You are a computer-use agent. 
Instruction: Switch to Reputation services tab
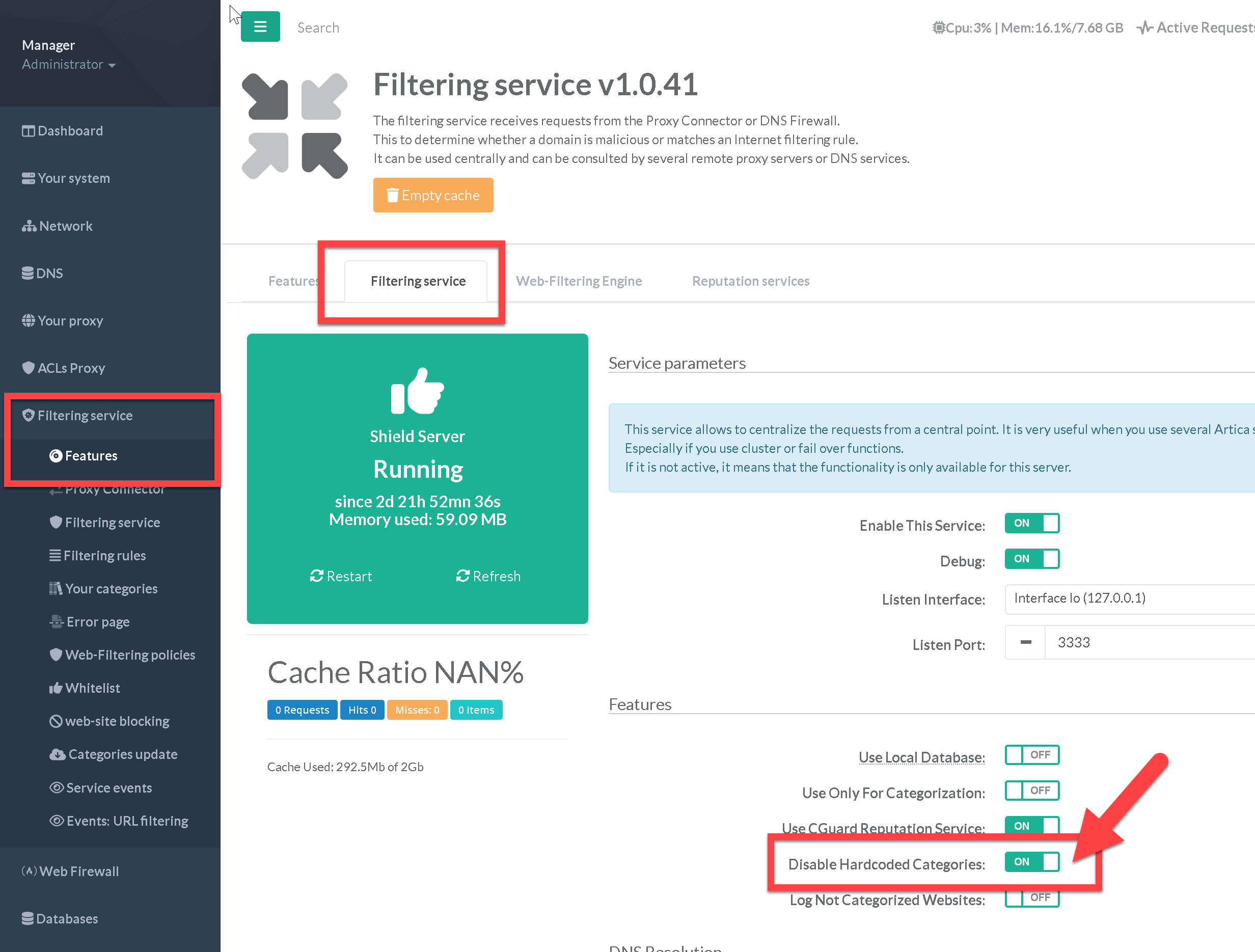click(750, 281)
